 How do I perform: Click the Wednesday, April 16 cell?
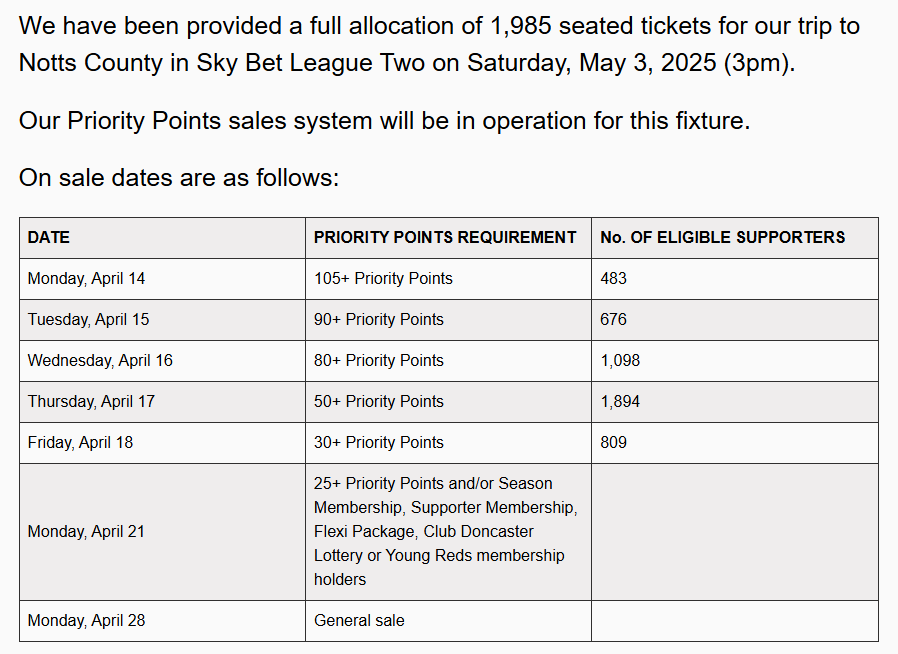(163, 361)
